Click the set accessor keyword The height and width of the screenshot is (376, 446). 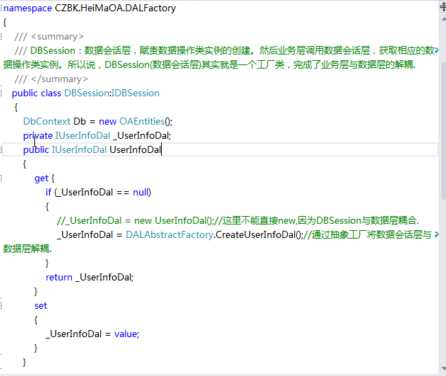[41, 306]
